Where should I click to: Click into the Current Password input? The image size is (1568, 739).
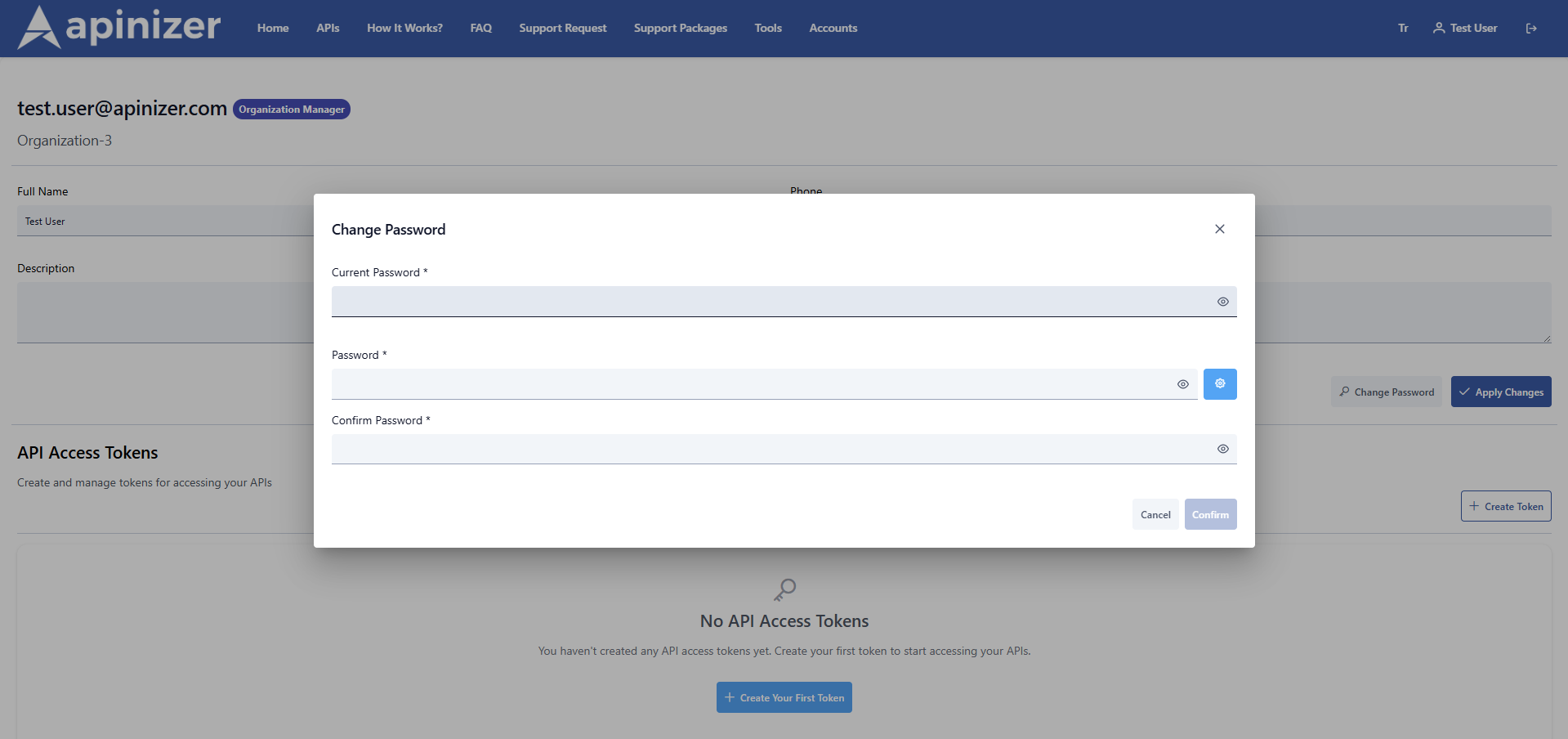(768, 302)
